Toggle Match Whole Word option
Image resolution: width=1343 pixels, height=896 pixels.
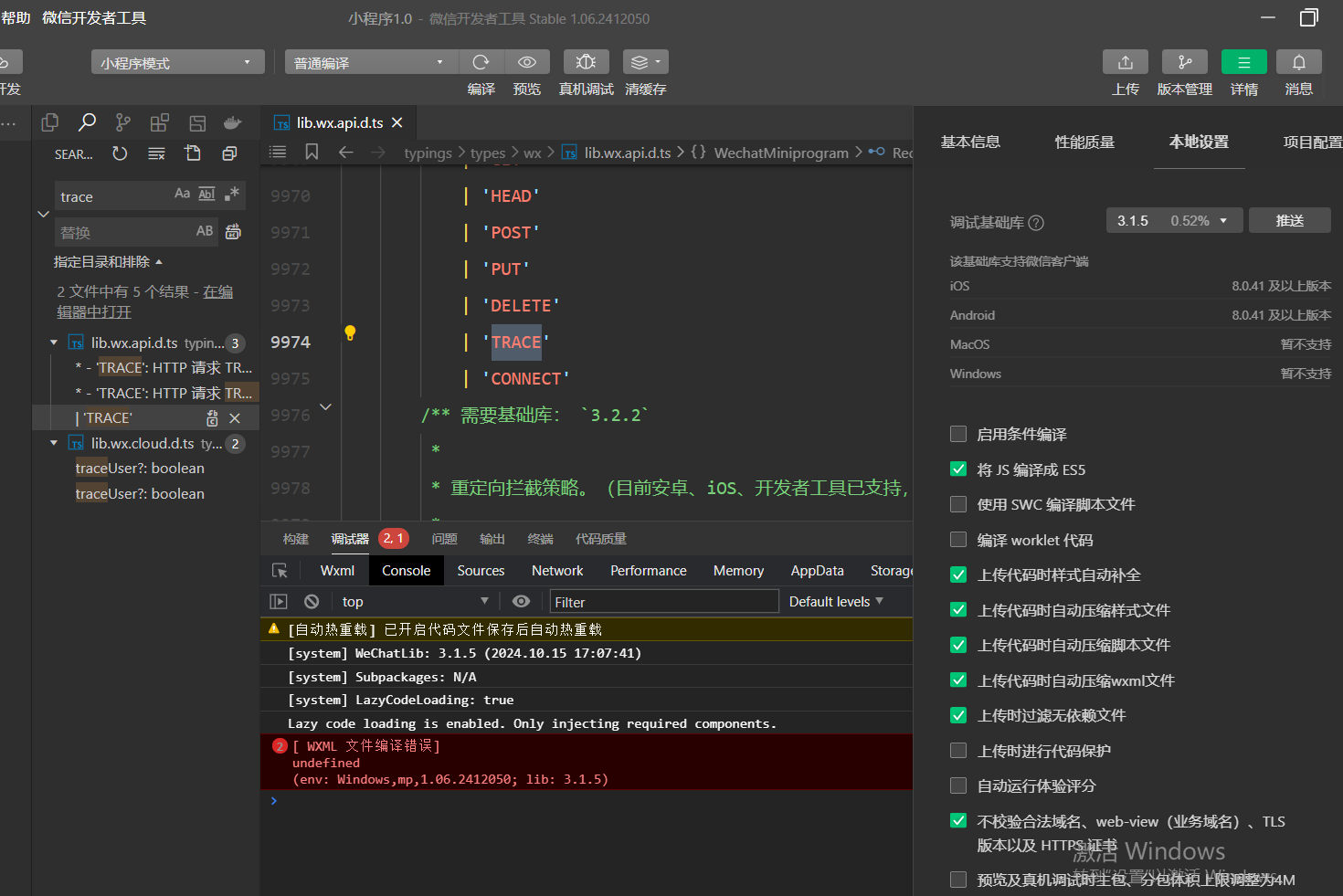206,194
